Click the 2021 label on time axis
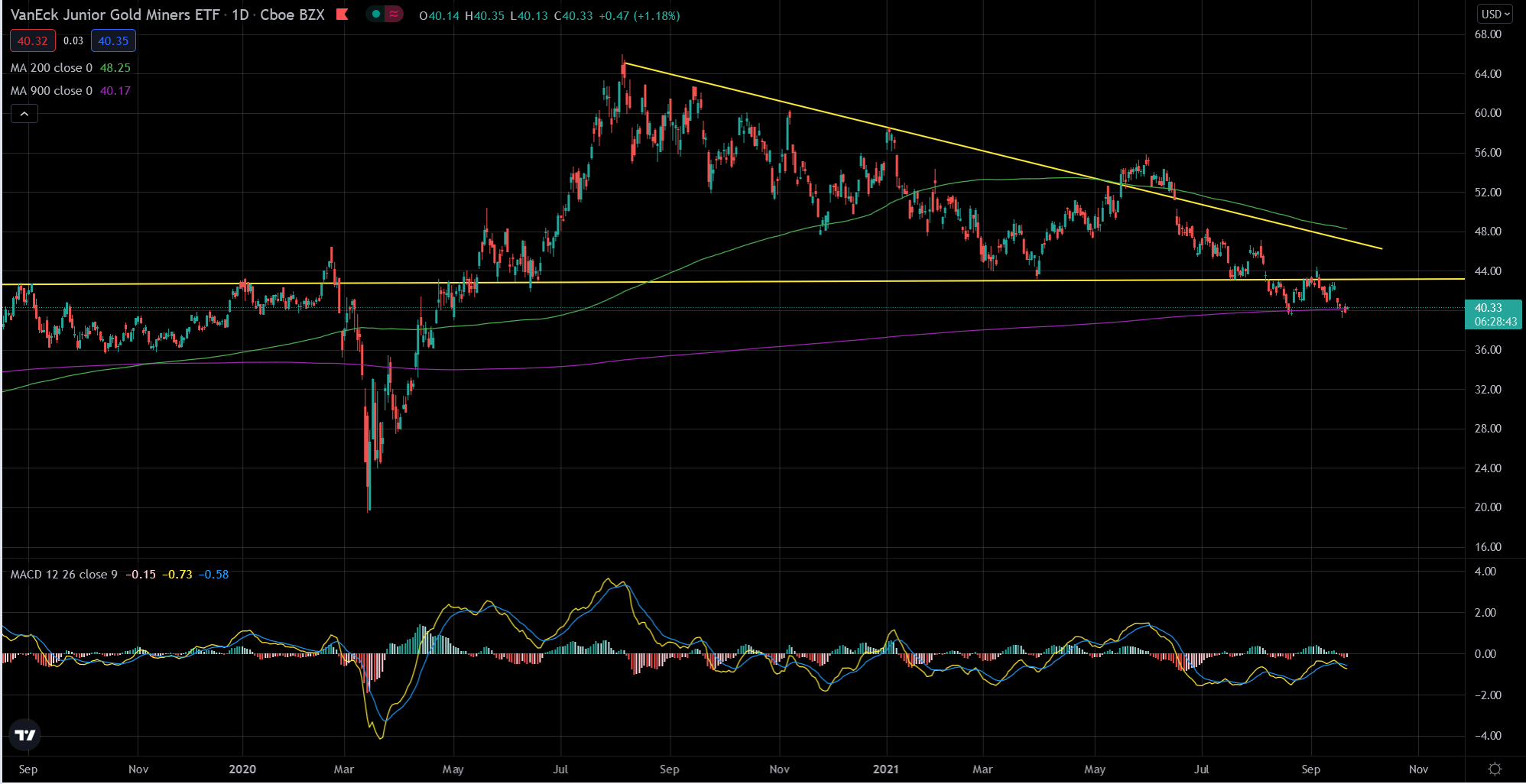 coord(886,769)
